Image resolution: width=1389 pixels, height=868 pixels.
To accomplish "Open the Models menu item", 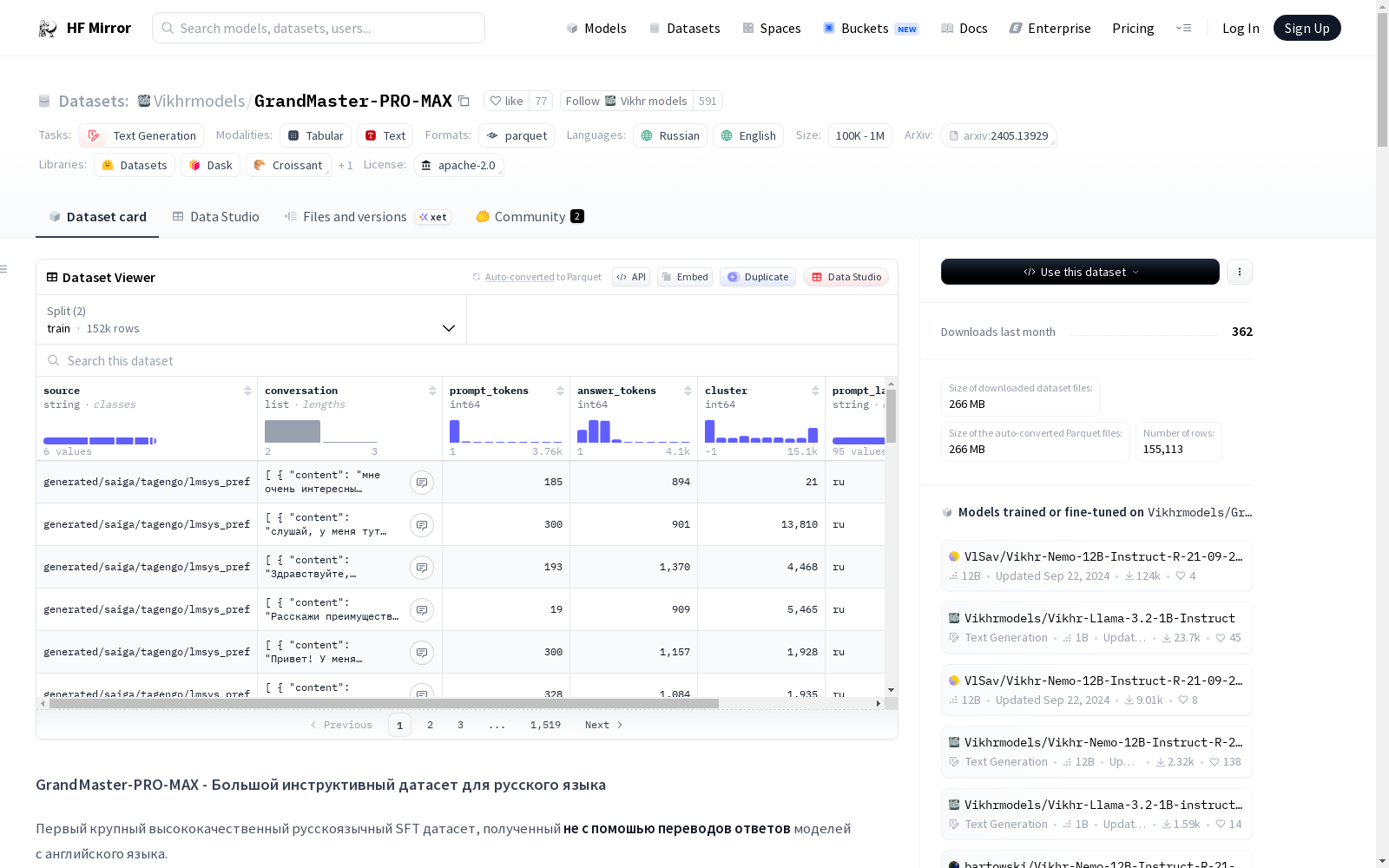I will [596, 28].
